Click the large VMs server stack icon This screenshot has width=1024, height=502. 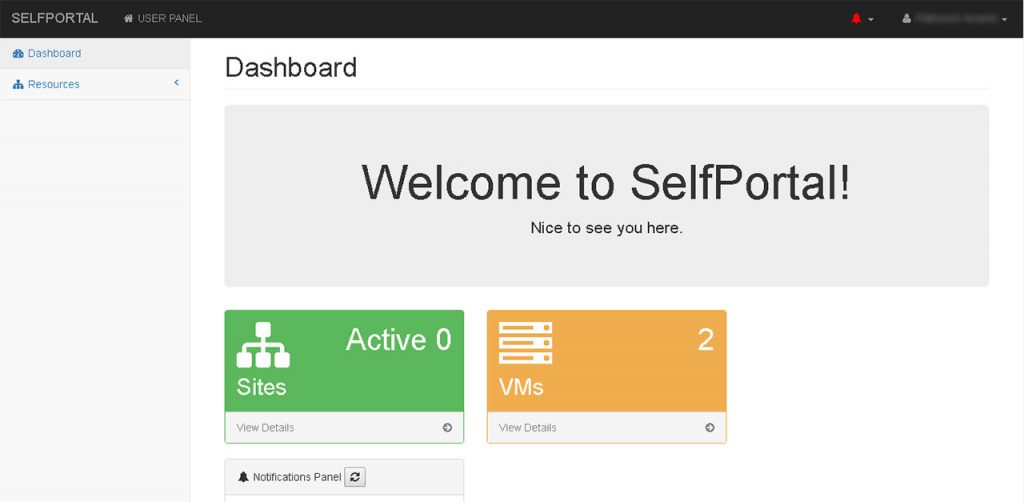pos(526,343)
